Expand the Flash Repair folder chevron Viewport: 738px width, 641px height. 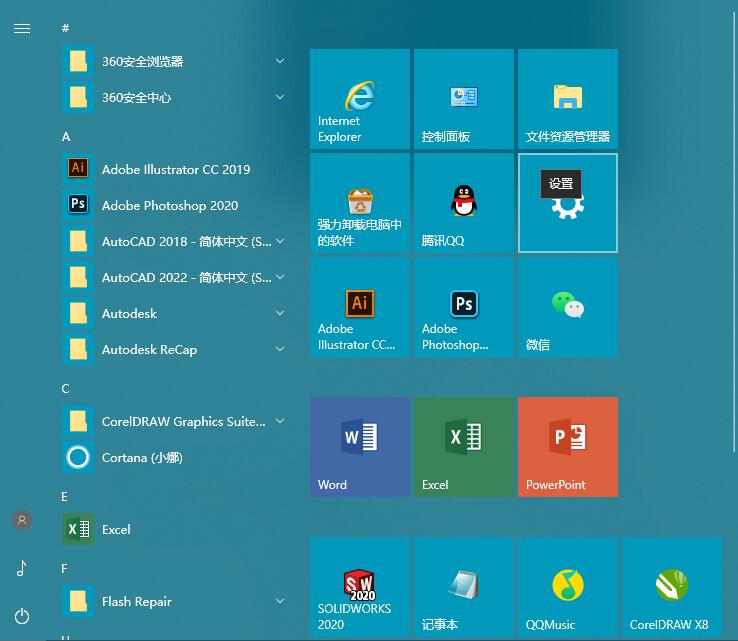pos(280,601)
